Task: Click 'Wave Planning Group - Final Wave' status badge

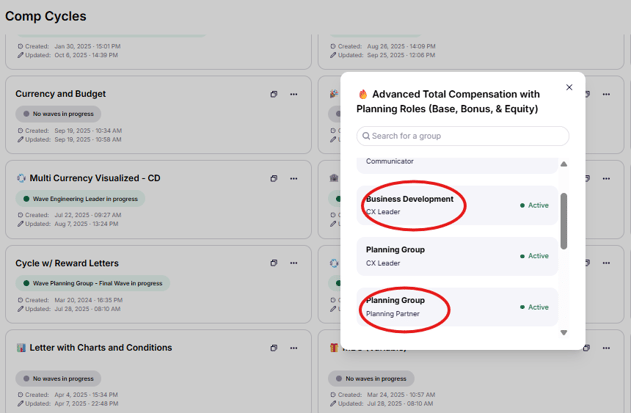Action: point(92,283)
